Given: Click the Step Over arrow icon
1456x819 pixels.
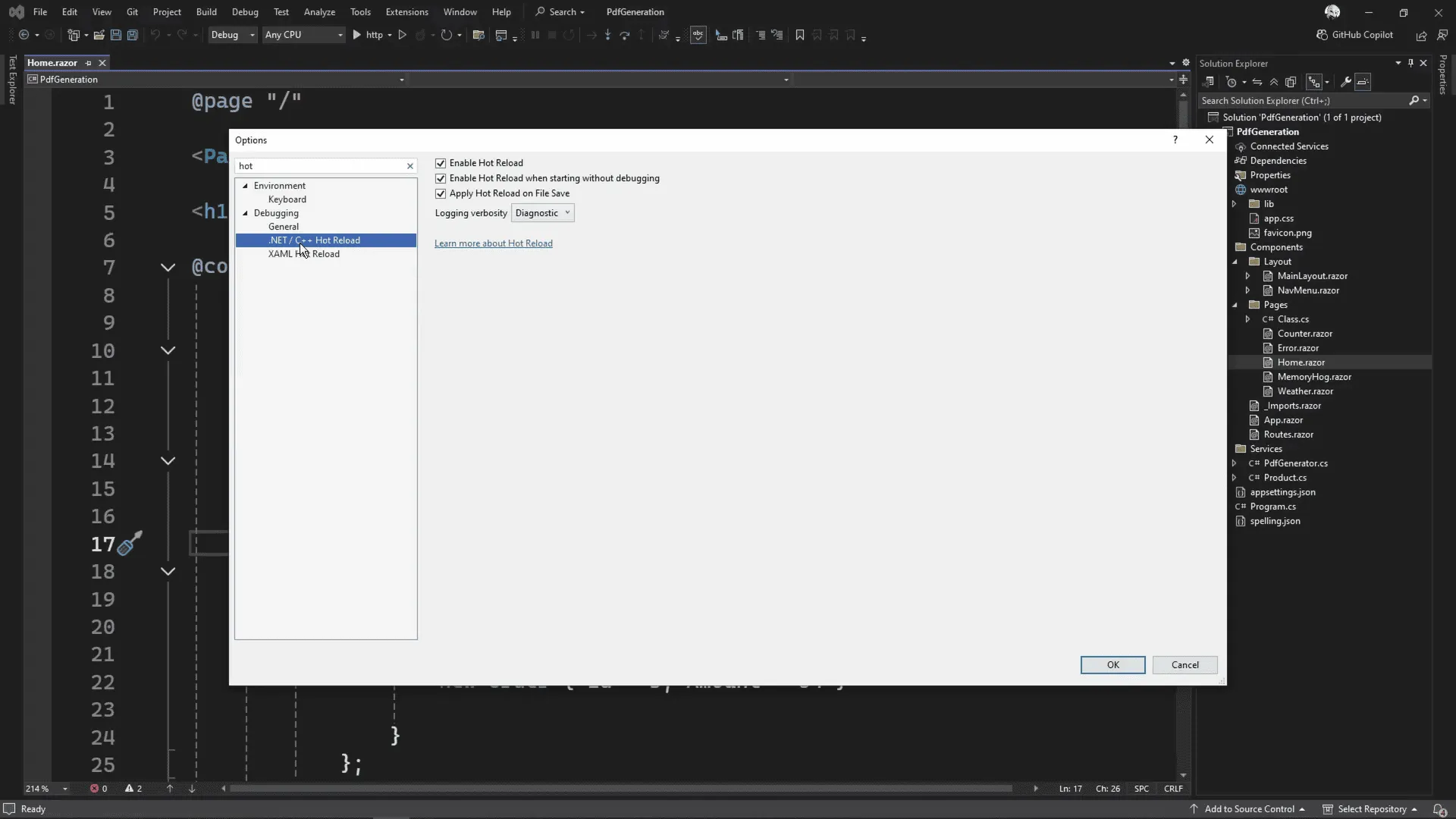Looking at the screenshot, I should (624, 35).
